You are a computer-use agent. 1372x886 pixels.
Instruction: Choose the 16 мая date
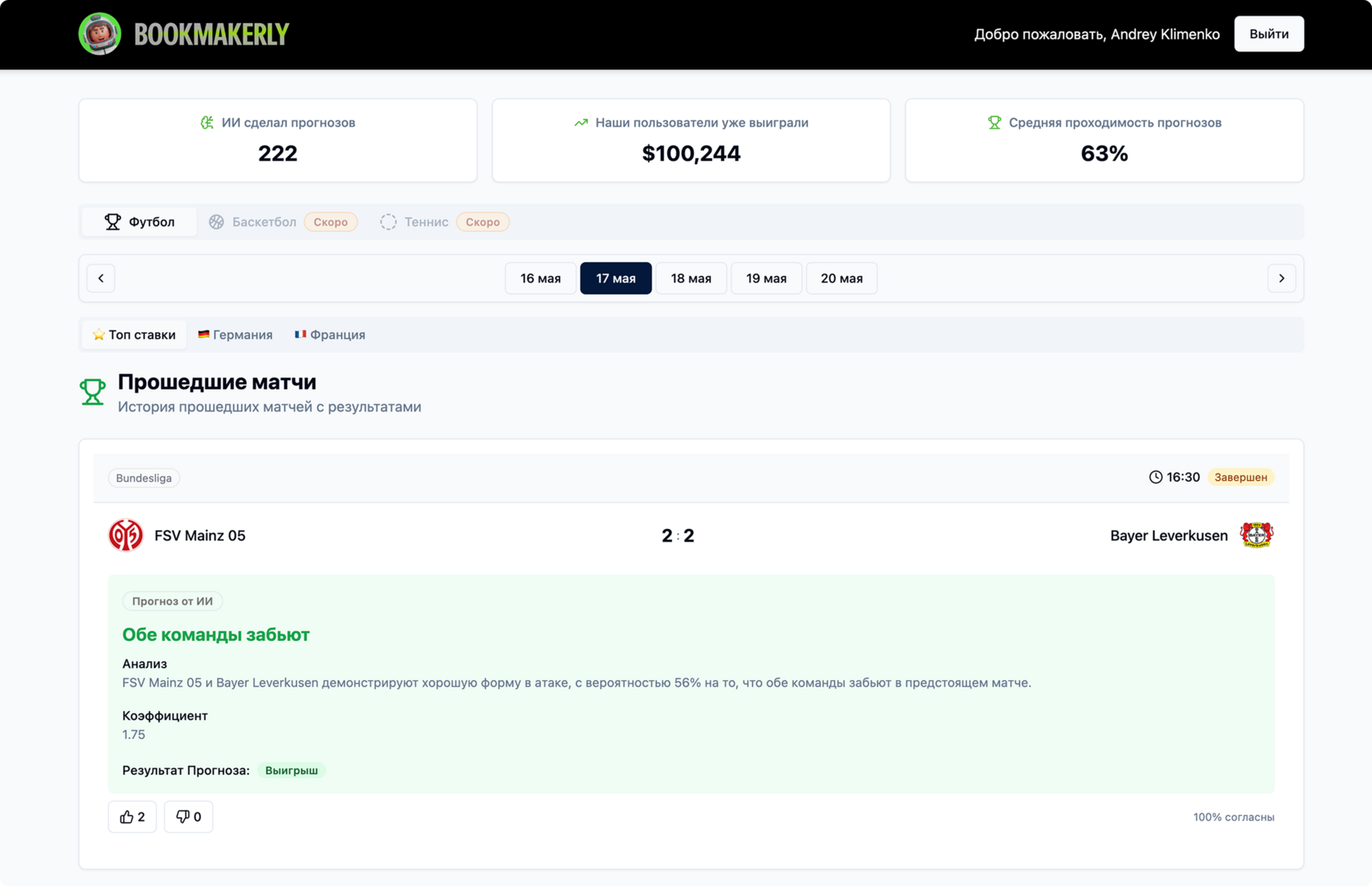pyautogui.click(x=541, y=278)
